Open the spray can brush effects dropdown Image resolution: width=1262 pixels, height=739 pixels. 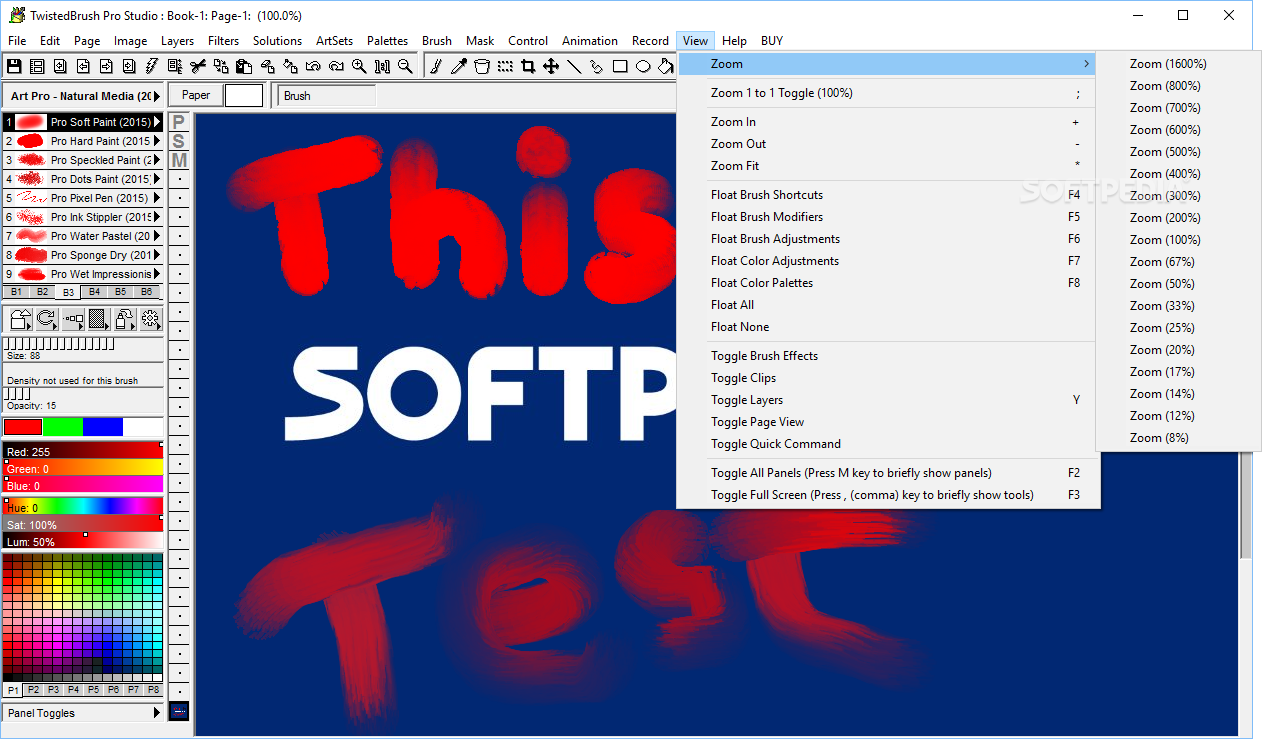click(125, 319)
